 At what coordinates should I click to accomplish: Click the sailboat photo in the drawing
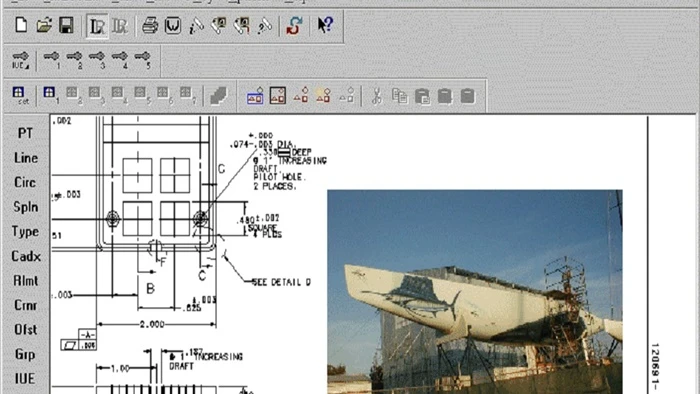pyautogui.click(x=475, y=292)
